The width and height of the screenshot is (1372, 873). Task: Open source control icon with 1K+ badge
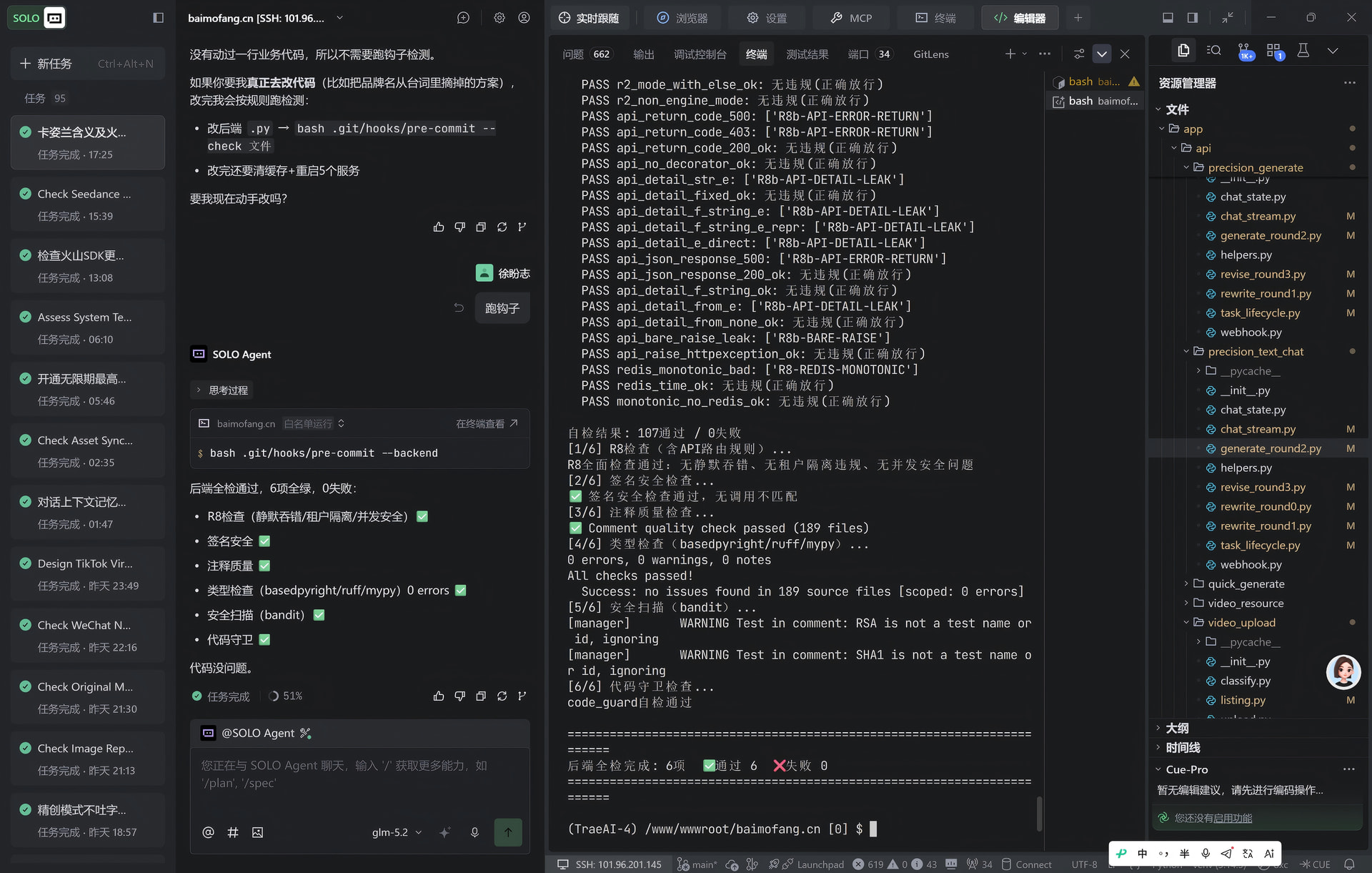coord(1244,51)
